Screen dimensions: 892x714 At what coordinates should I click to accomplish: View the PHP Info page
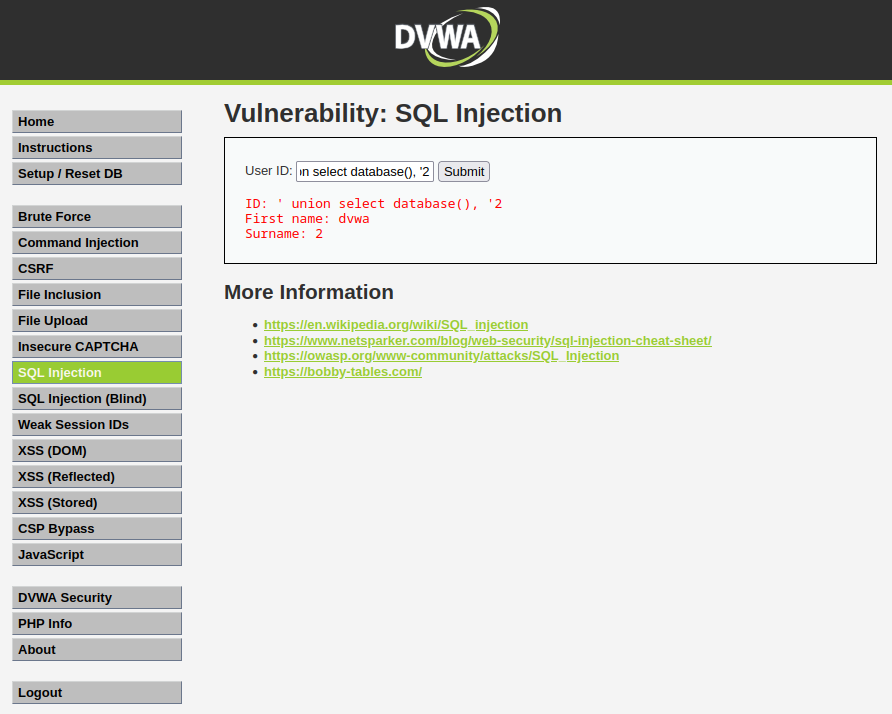click(x=97, y=624)
